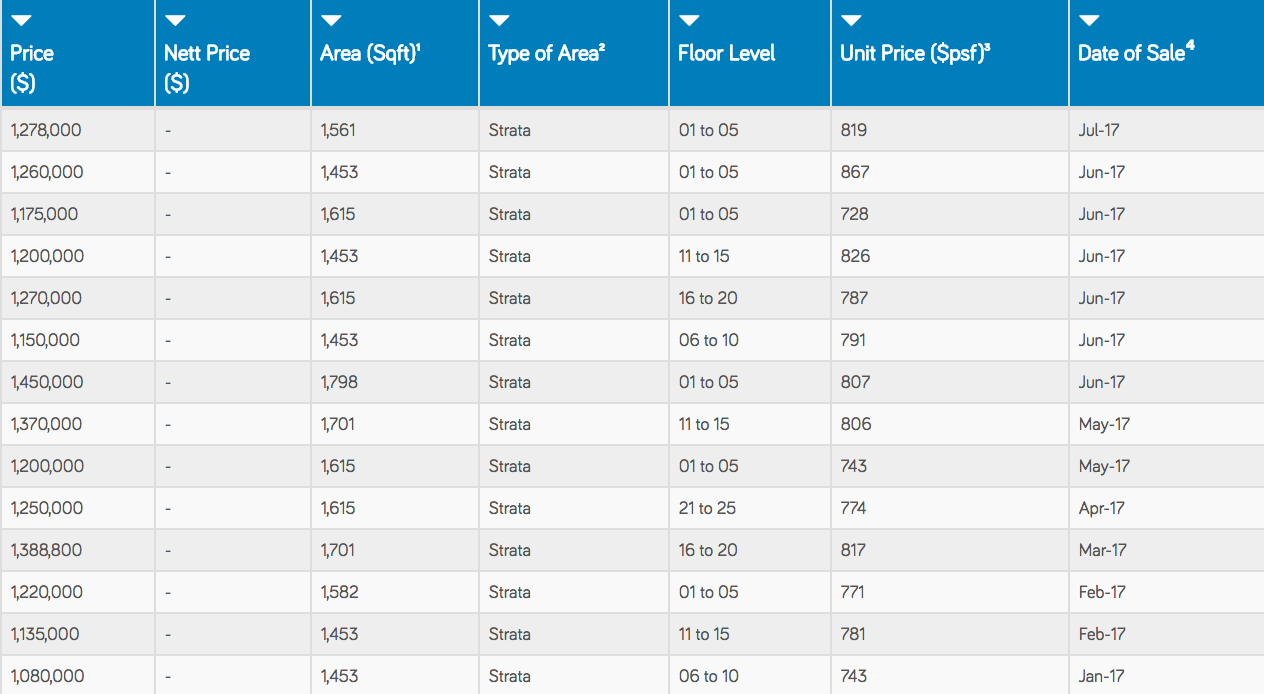Screen dimensions: 1264x694
Task: Select Strata in the 1,080,000 row
Action: [x=510, y=676]
